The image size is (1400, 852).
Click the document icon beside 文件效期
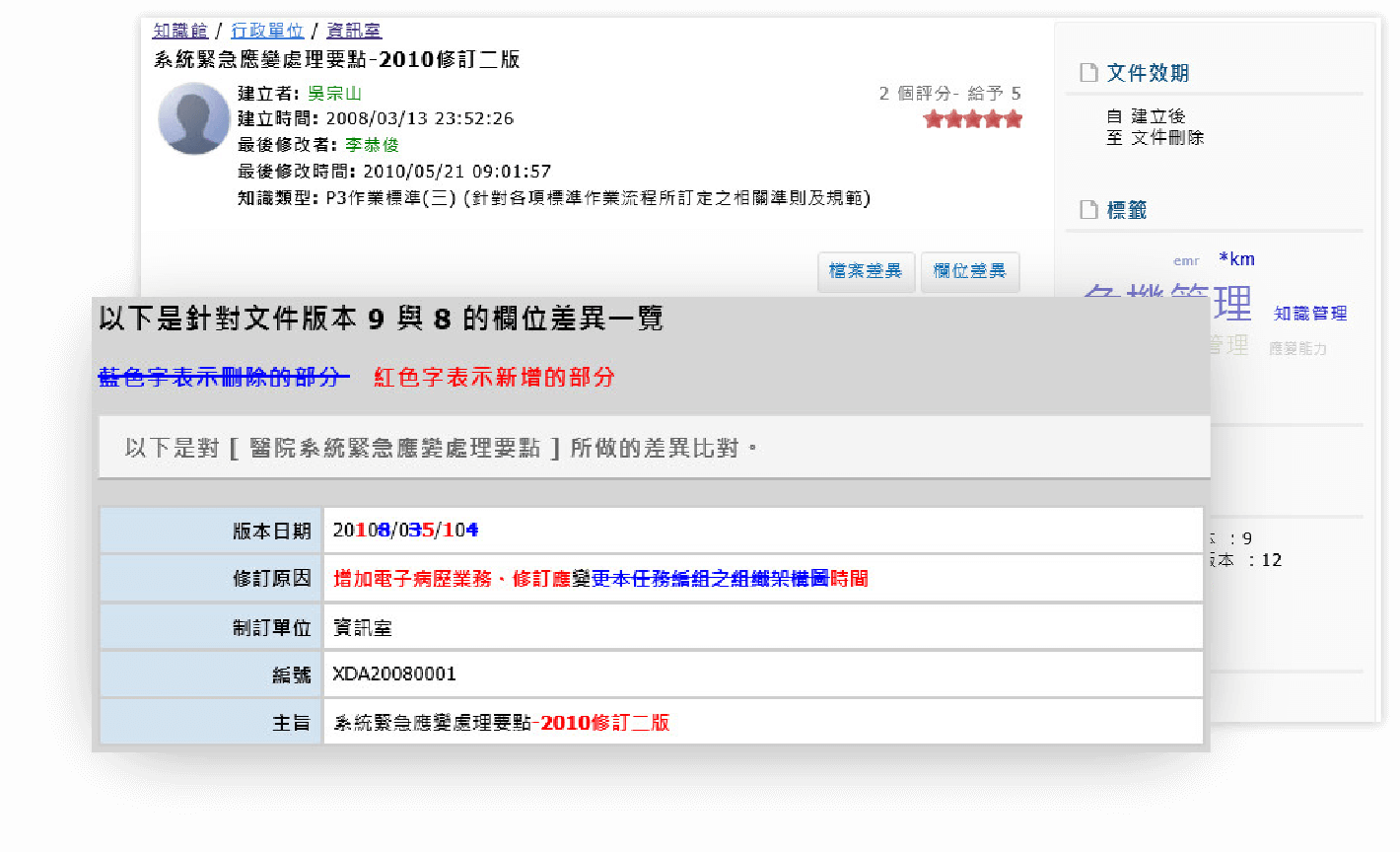(x=1088, y=73)
